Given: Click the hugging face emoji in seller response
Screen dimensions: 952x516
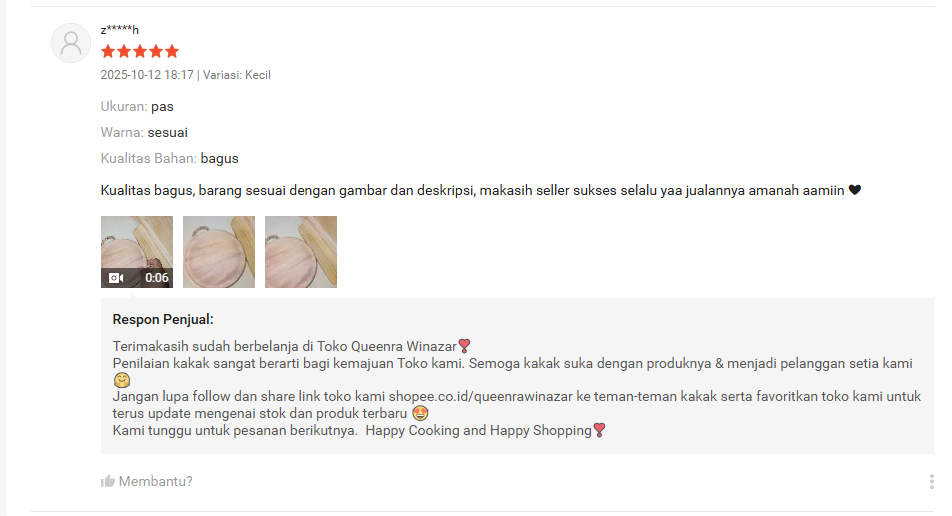Looking at the screenshot, I should point(122,381).
